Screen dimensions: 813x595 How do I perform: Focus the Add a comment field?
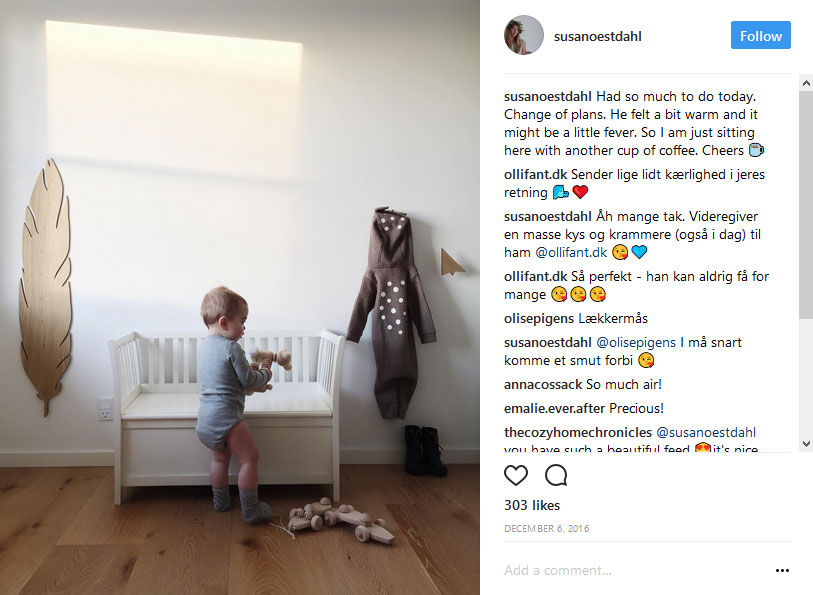(x=635, y=570)
